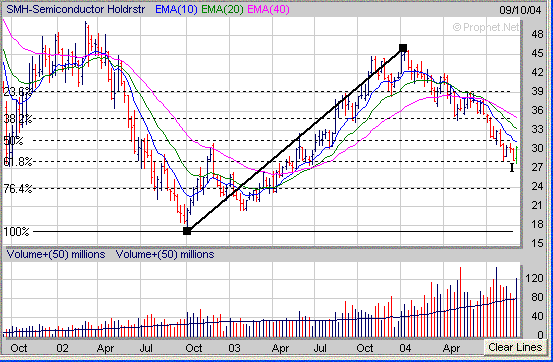
Task: Click the 04 year label on time axis
Action: click(x=405, y=348)
